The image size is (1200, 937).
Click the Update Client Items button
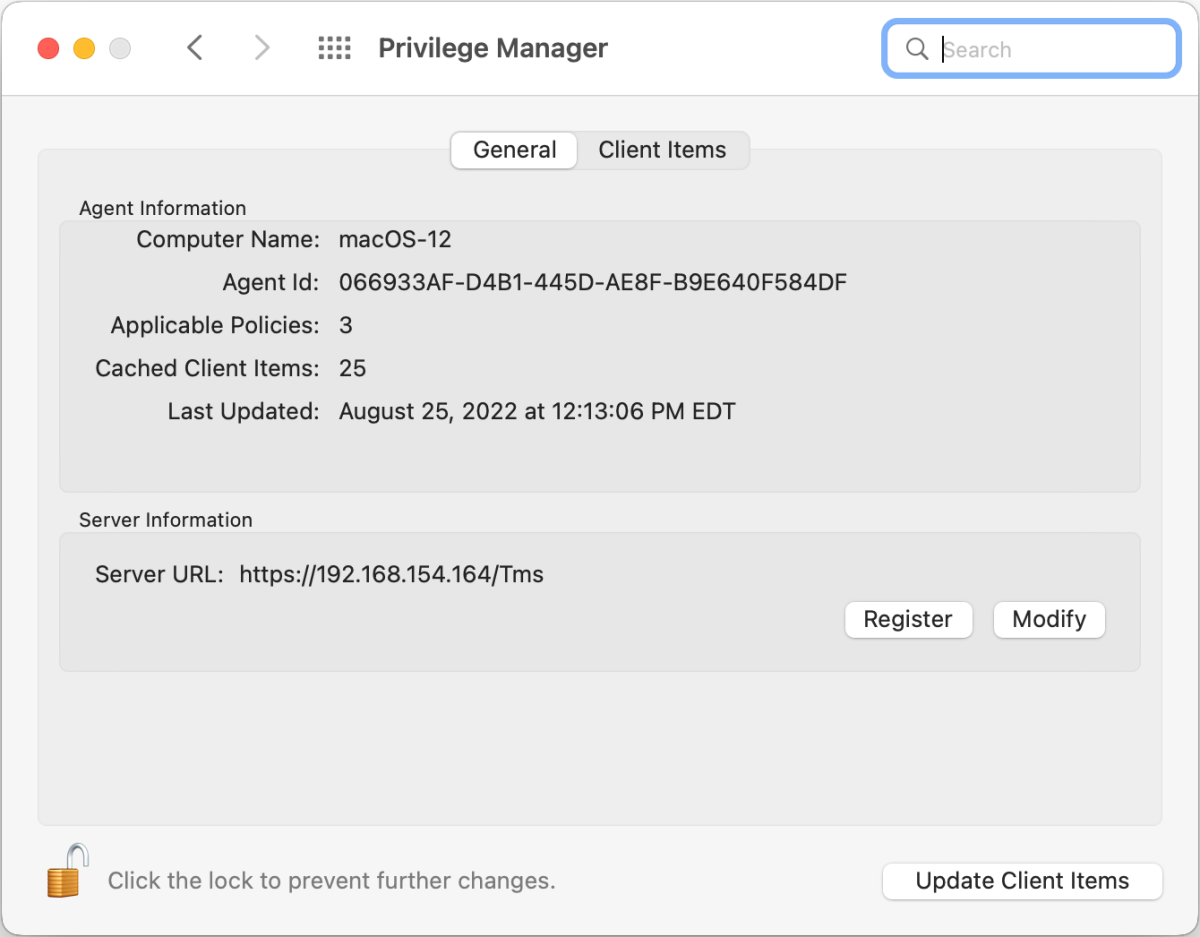1022,881
